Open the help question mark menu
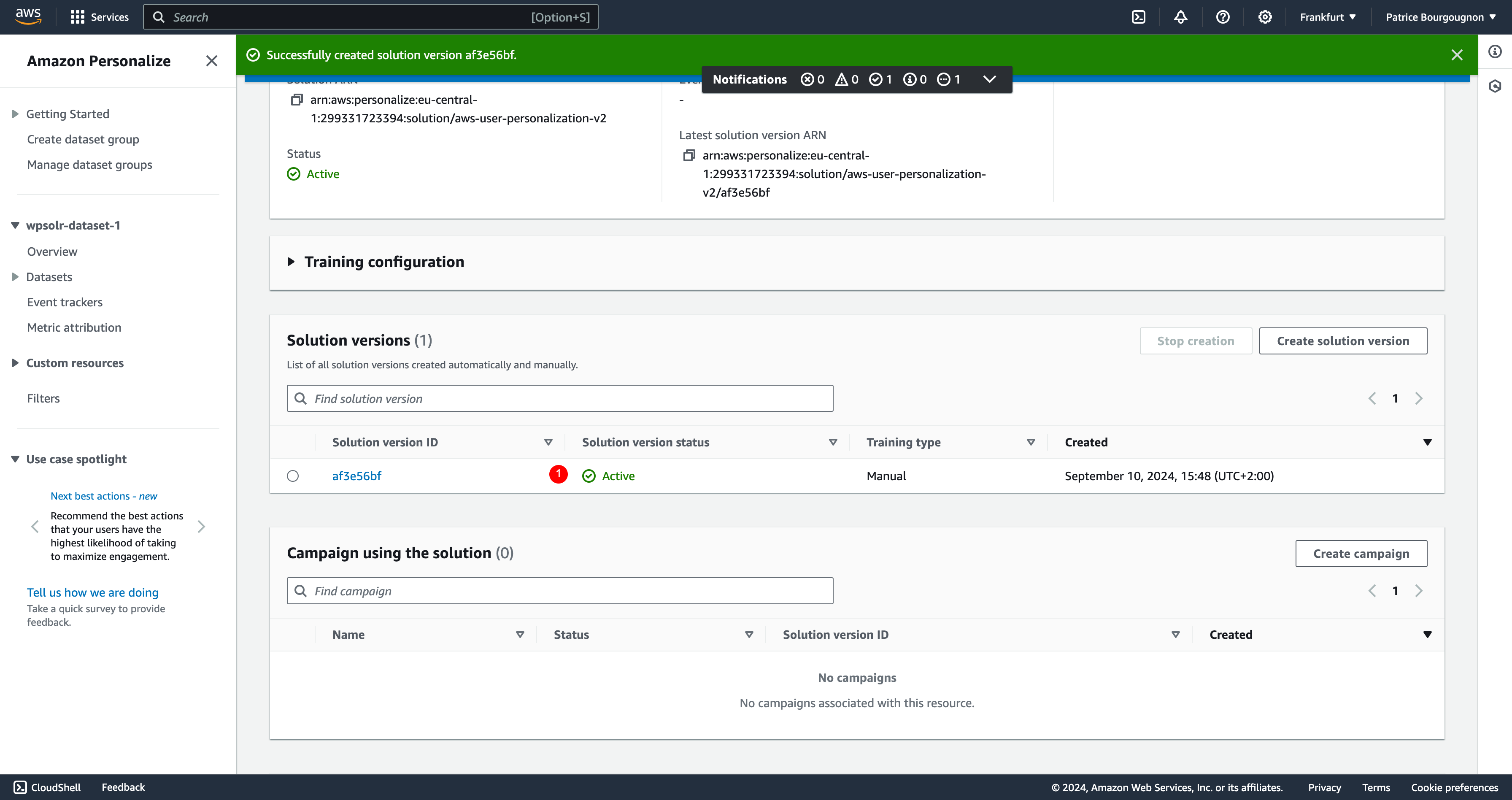This screenshot has width=1512, height=800. click(1223, 17)
